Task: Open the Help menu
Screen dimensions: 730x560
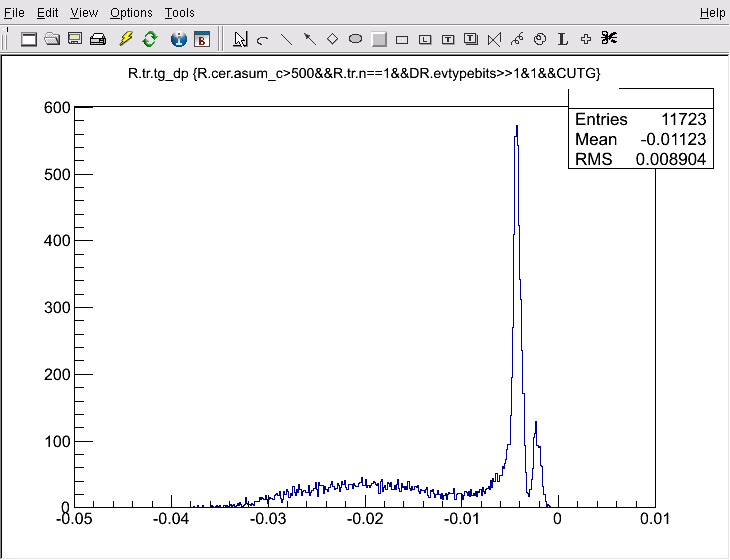Action: tap(712, 13)
